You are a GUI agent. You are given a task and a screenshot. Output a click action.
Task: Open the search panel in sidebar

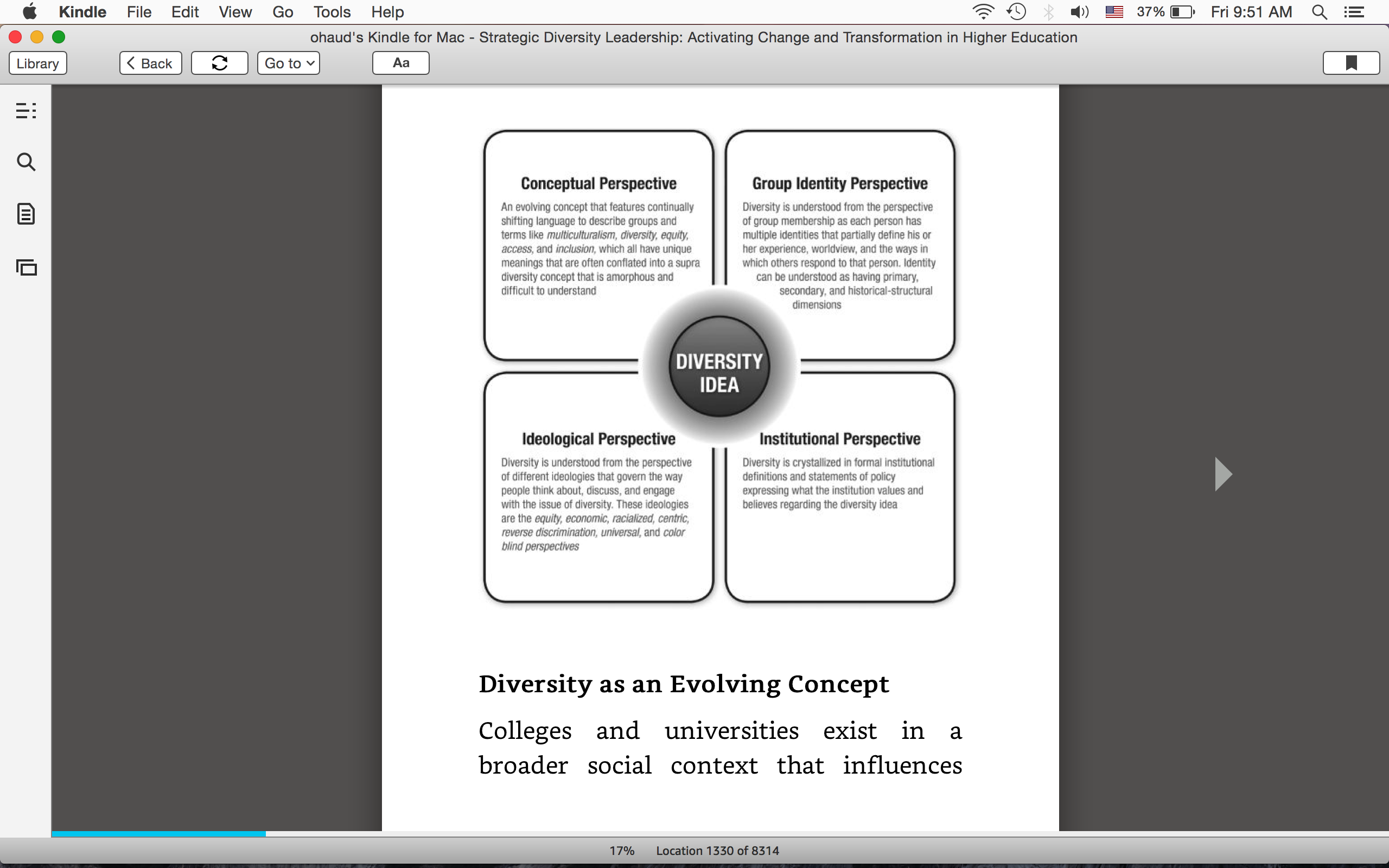coord(26,162)
